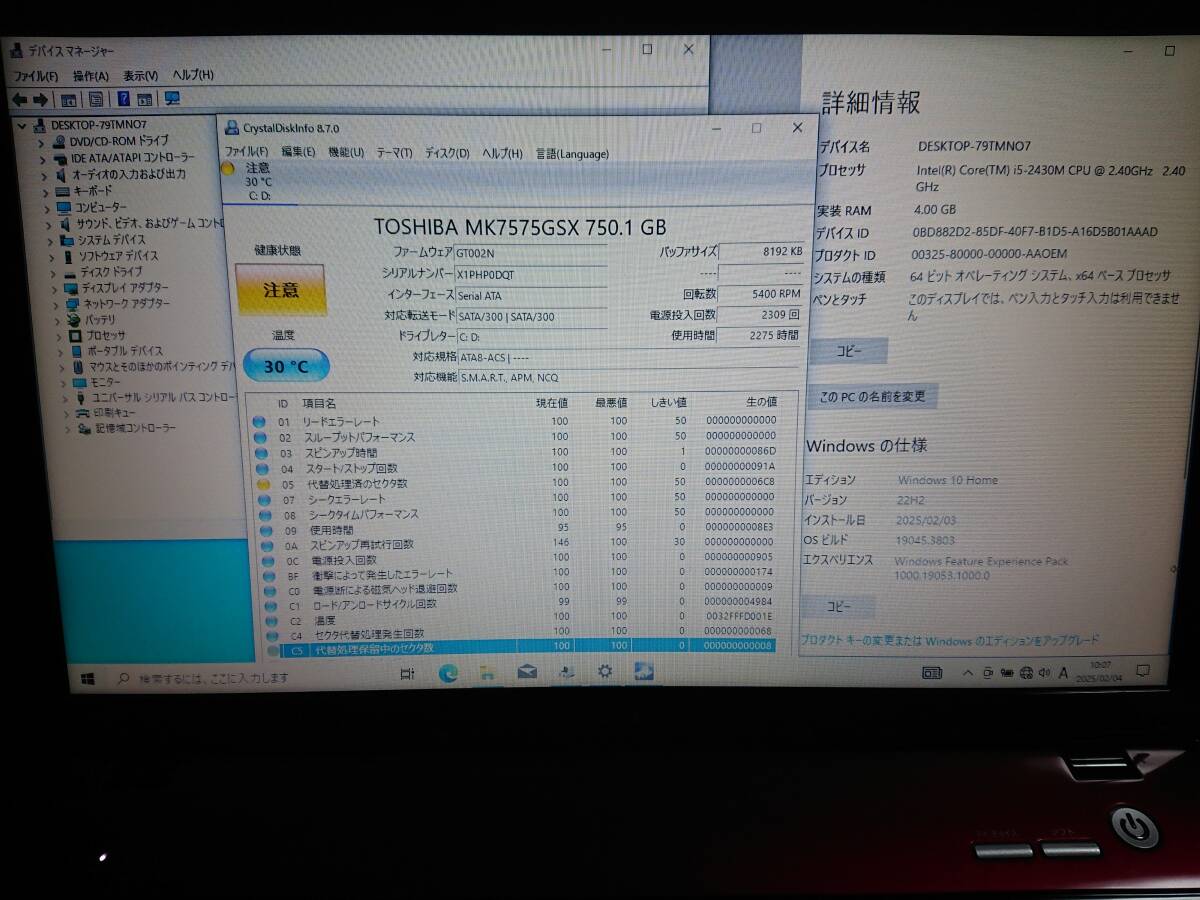Viewport: 1200px width, 900px height.
Task: Click the blue indicator on SMART row C2 温度
Action: [270, 621]
